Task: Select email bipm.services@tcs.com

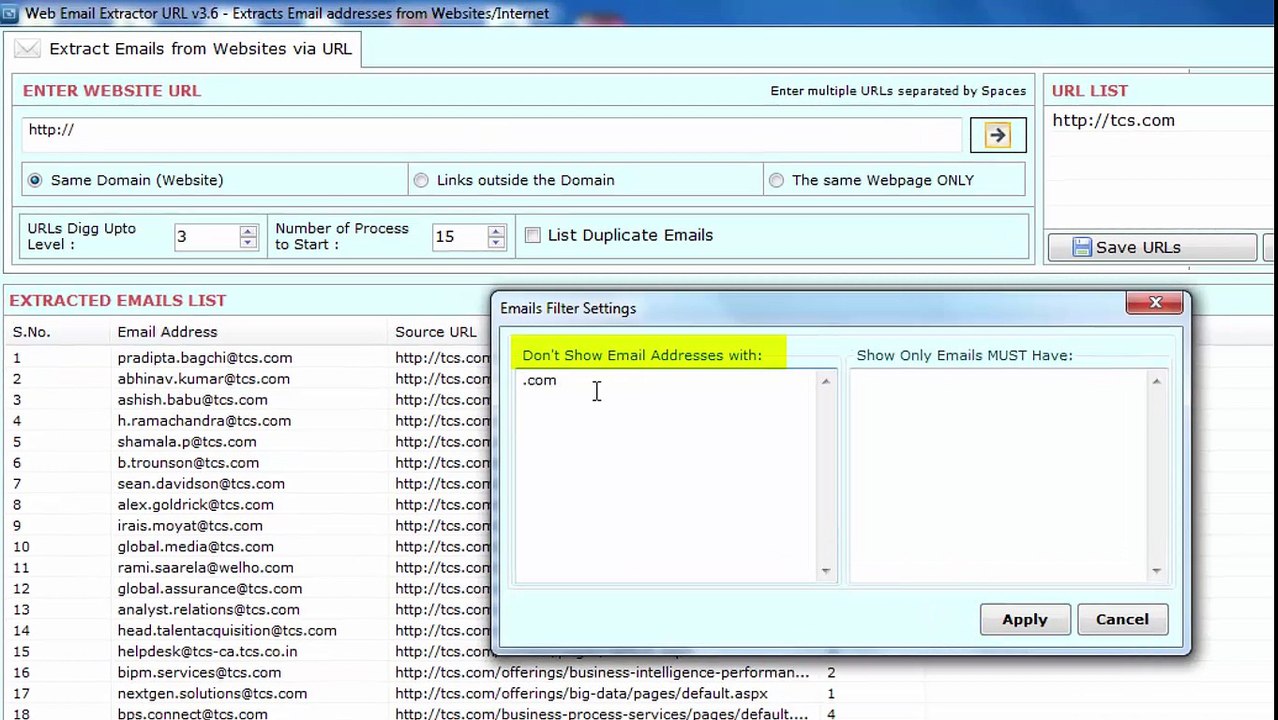Action: [199, 672]
